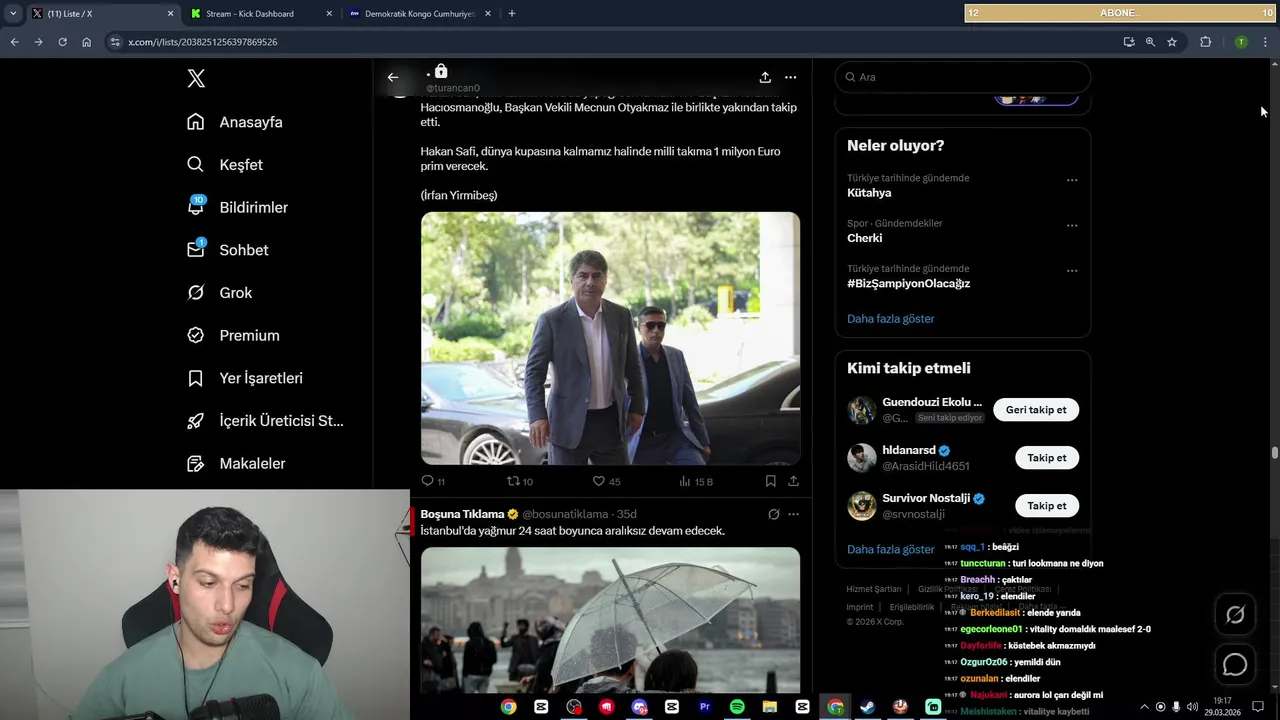Focus the Ara search field
The image size is (1280, 720).
[x=963, y=77]
